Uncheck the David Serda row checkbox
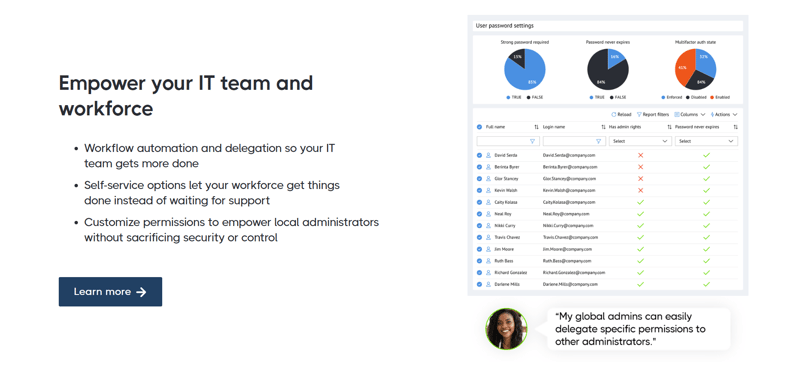 click(479, 155)
